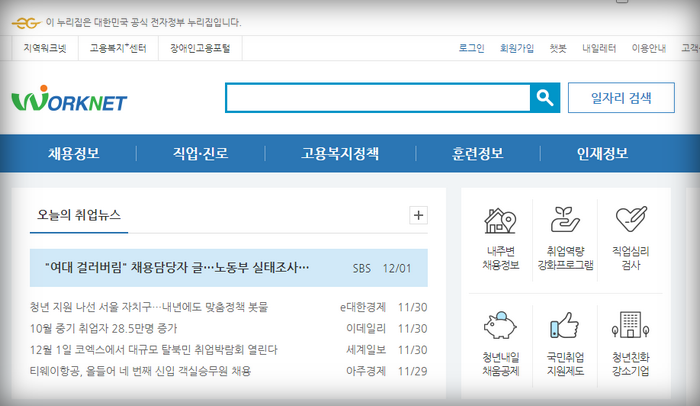Open the 청년친화 강소기업 building icon
This screenshot has width=700, height=406.
click(630, 325)
